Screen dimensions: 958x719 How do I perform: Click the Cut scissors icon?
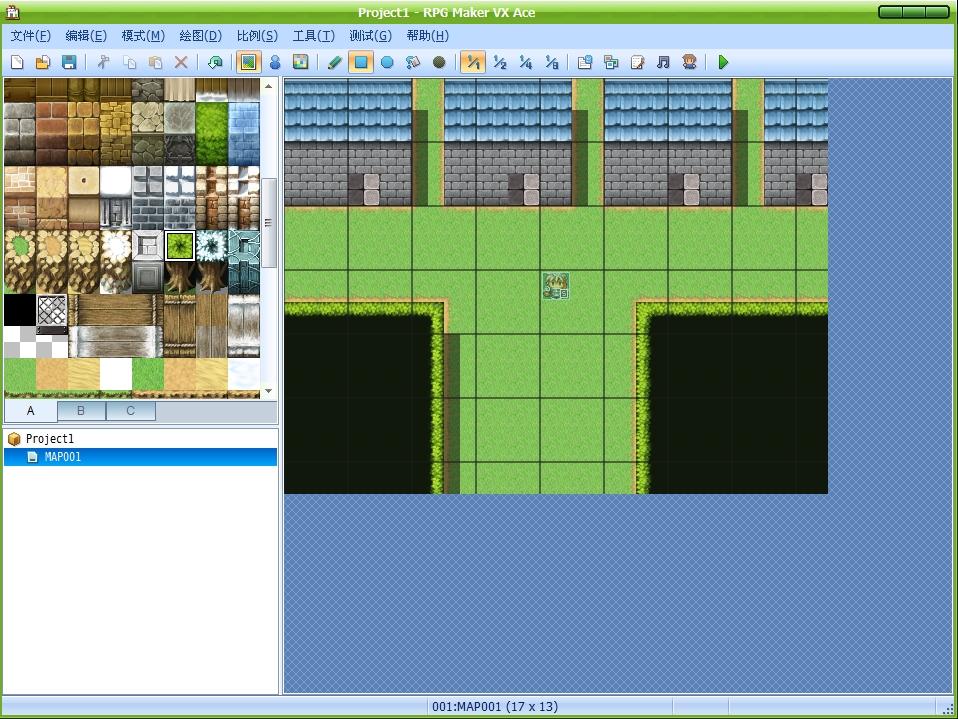tap(103, 62)
